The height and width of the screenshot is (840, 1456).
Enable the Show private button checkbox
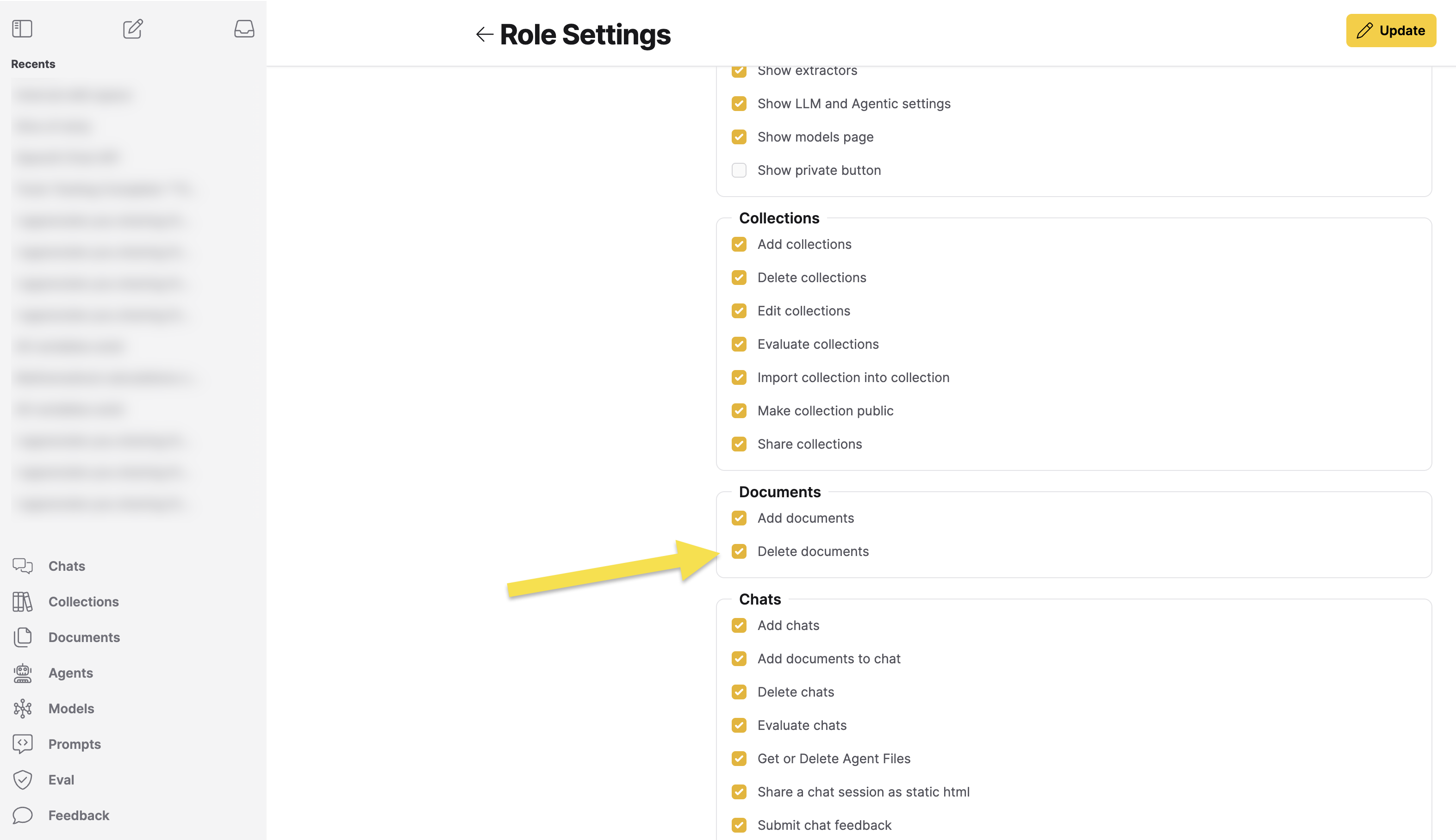[739, 170]
